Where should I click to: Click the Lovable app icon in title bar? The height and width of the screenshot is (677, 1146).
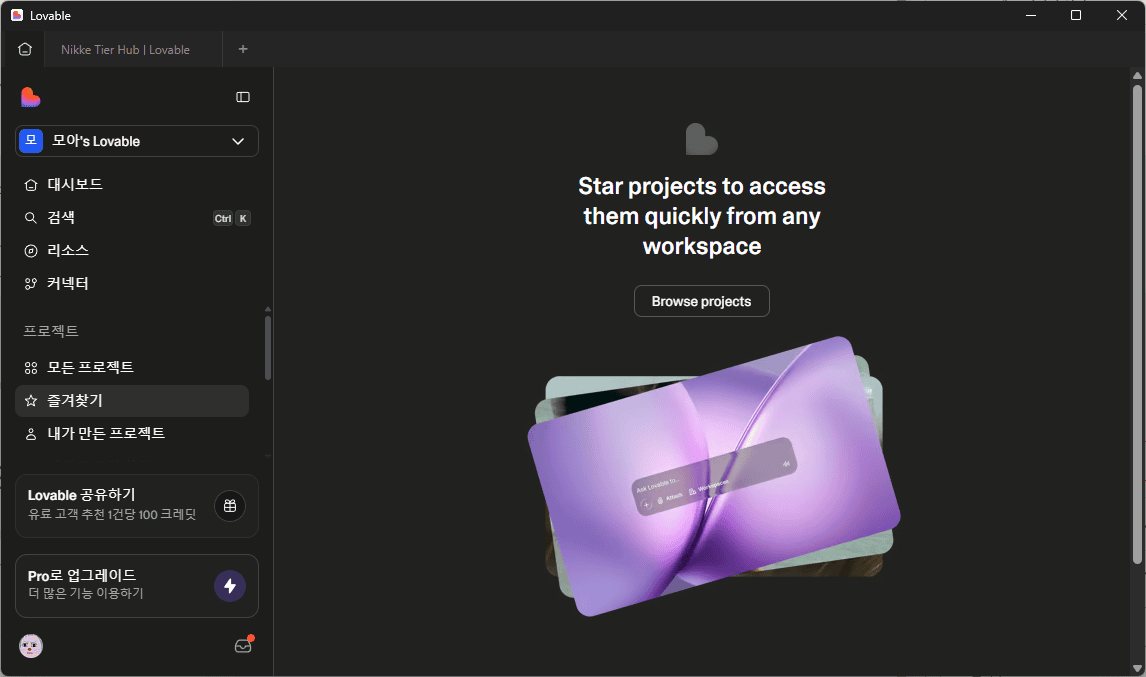click(x=17, y=15)
